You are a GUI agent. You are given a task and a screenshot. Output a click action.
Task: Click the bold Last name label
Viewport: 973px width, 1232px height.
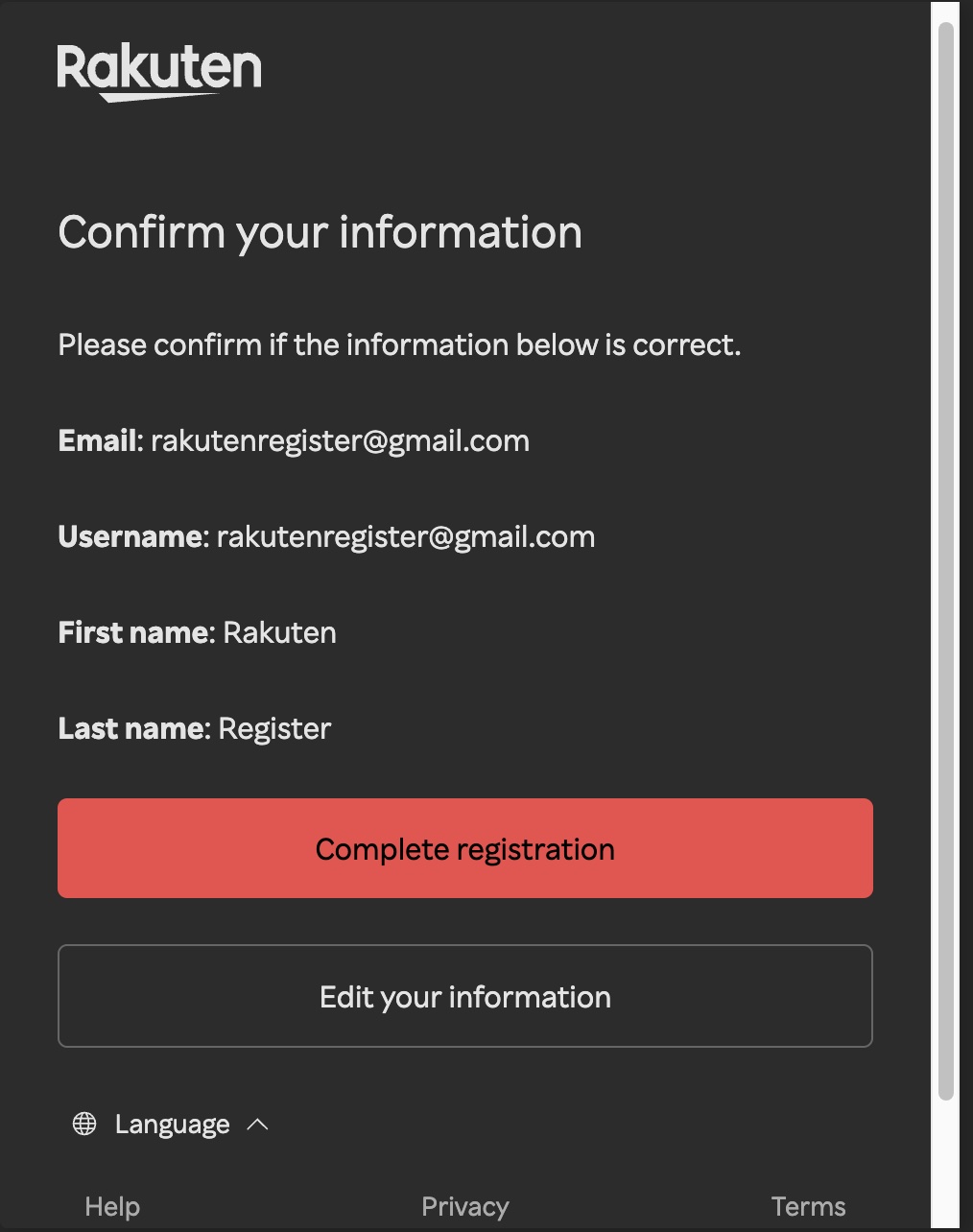coord(131,728)
